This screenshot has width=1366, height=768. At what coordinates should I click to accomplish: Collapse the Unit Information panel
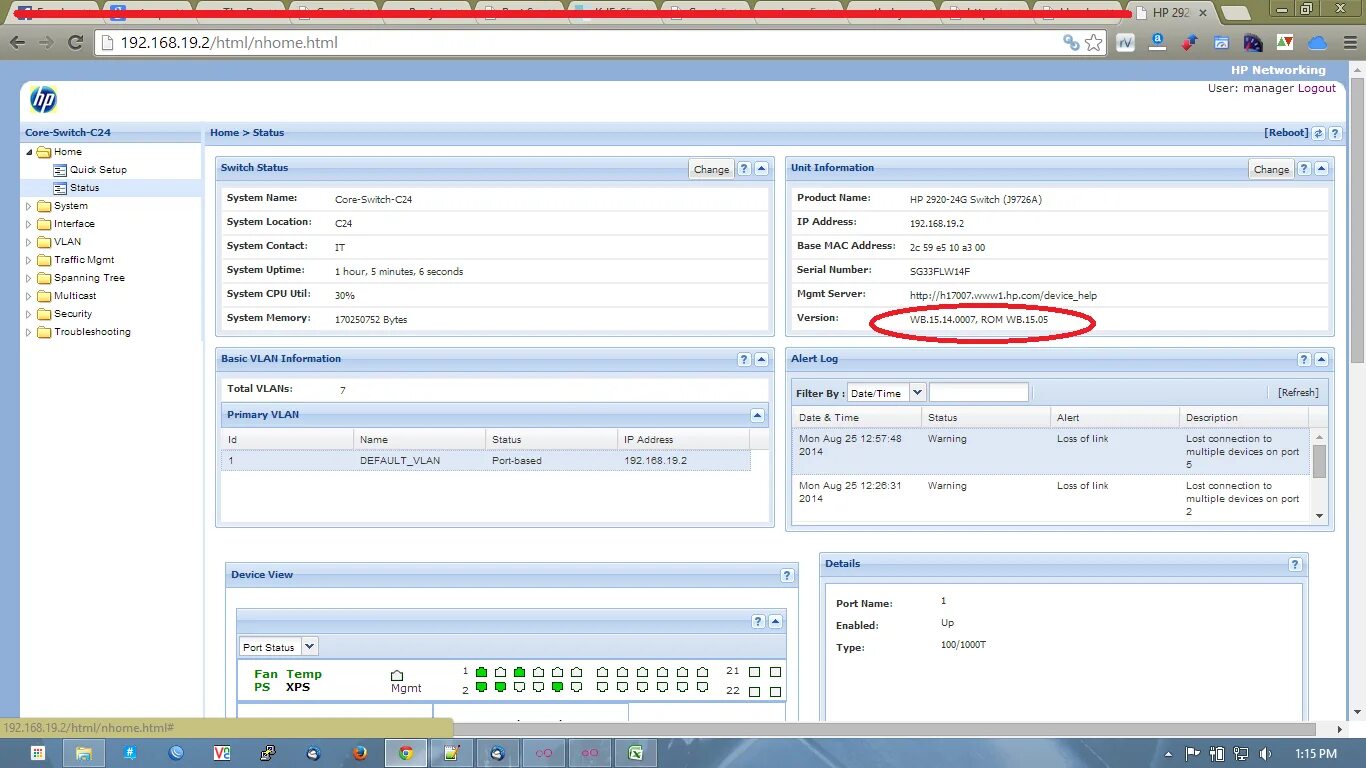[1321, 169]
